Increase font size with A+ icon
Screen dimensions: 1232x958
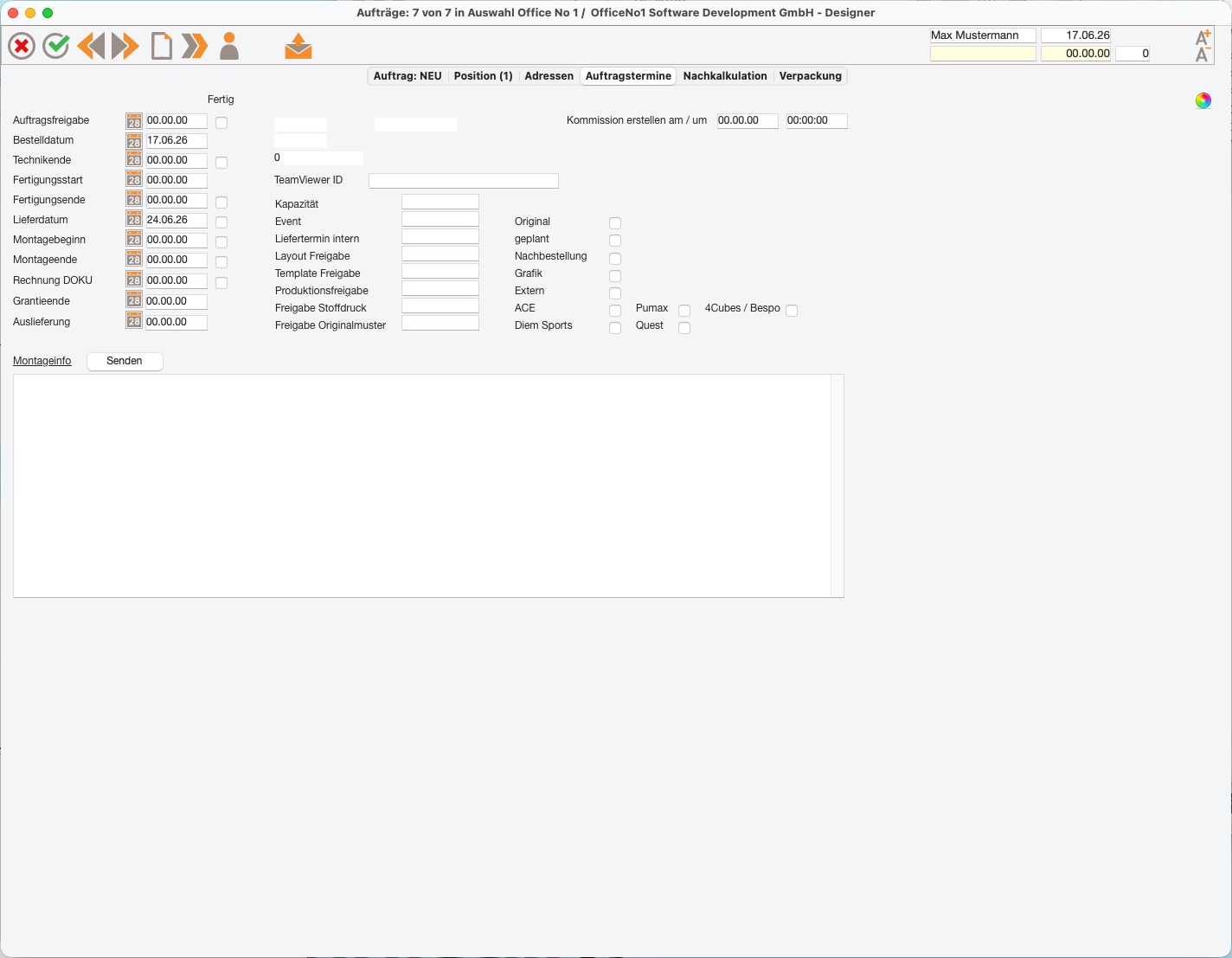pos(1203,37)
